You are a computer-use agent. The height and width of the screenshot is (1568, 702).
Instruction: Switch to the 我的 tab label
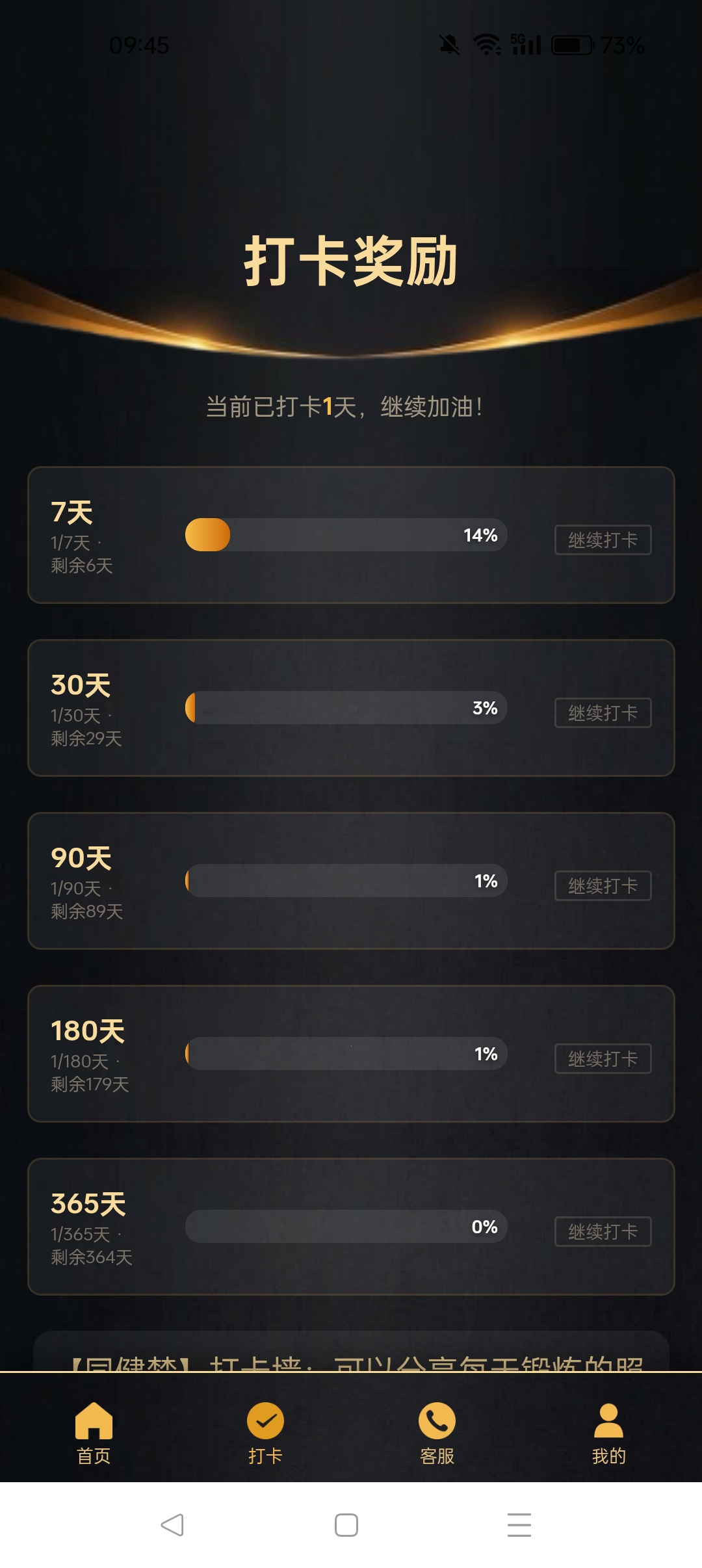[608, 1456]
